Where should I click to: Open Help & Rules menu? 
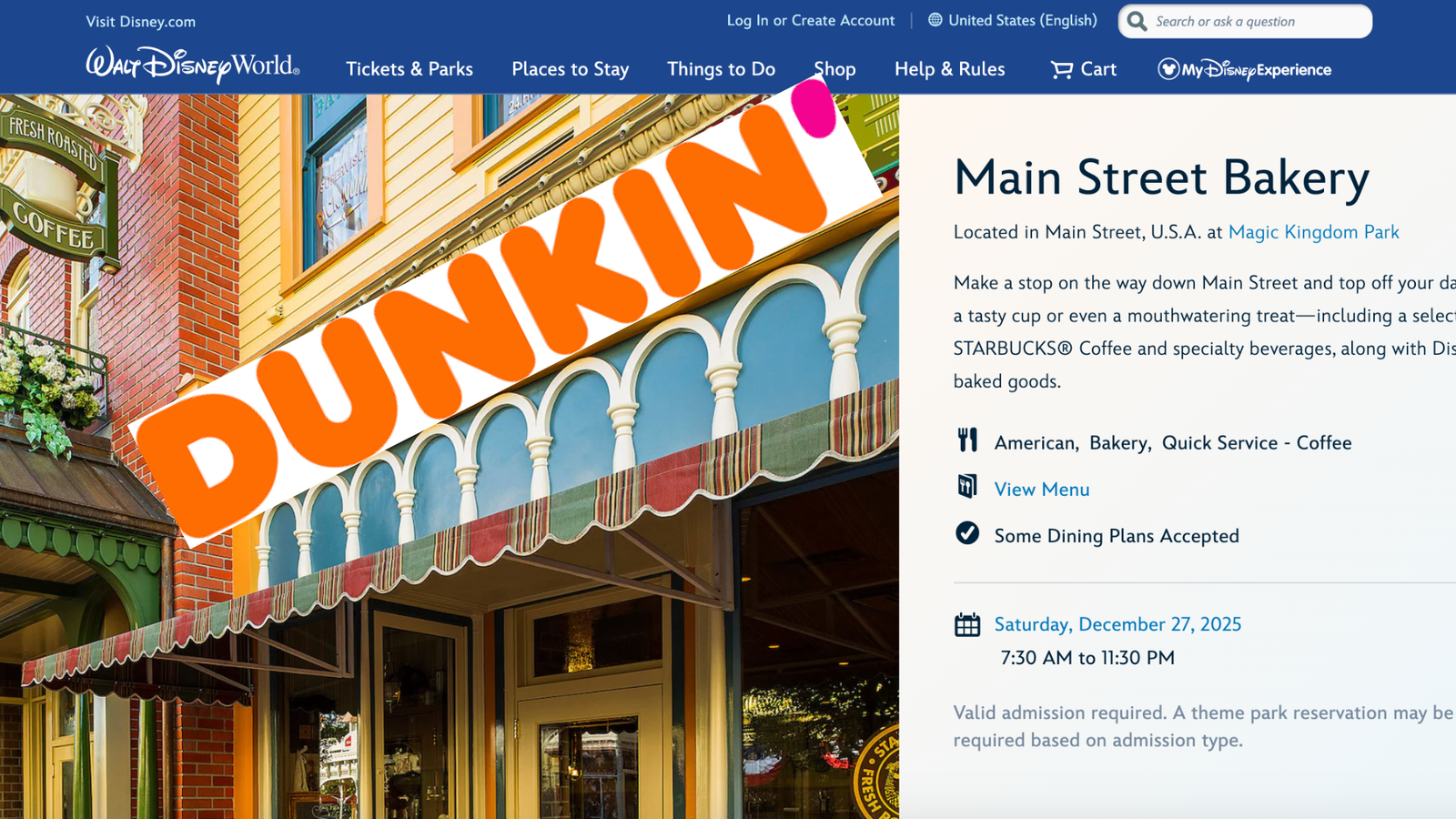coord(950,69)
